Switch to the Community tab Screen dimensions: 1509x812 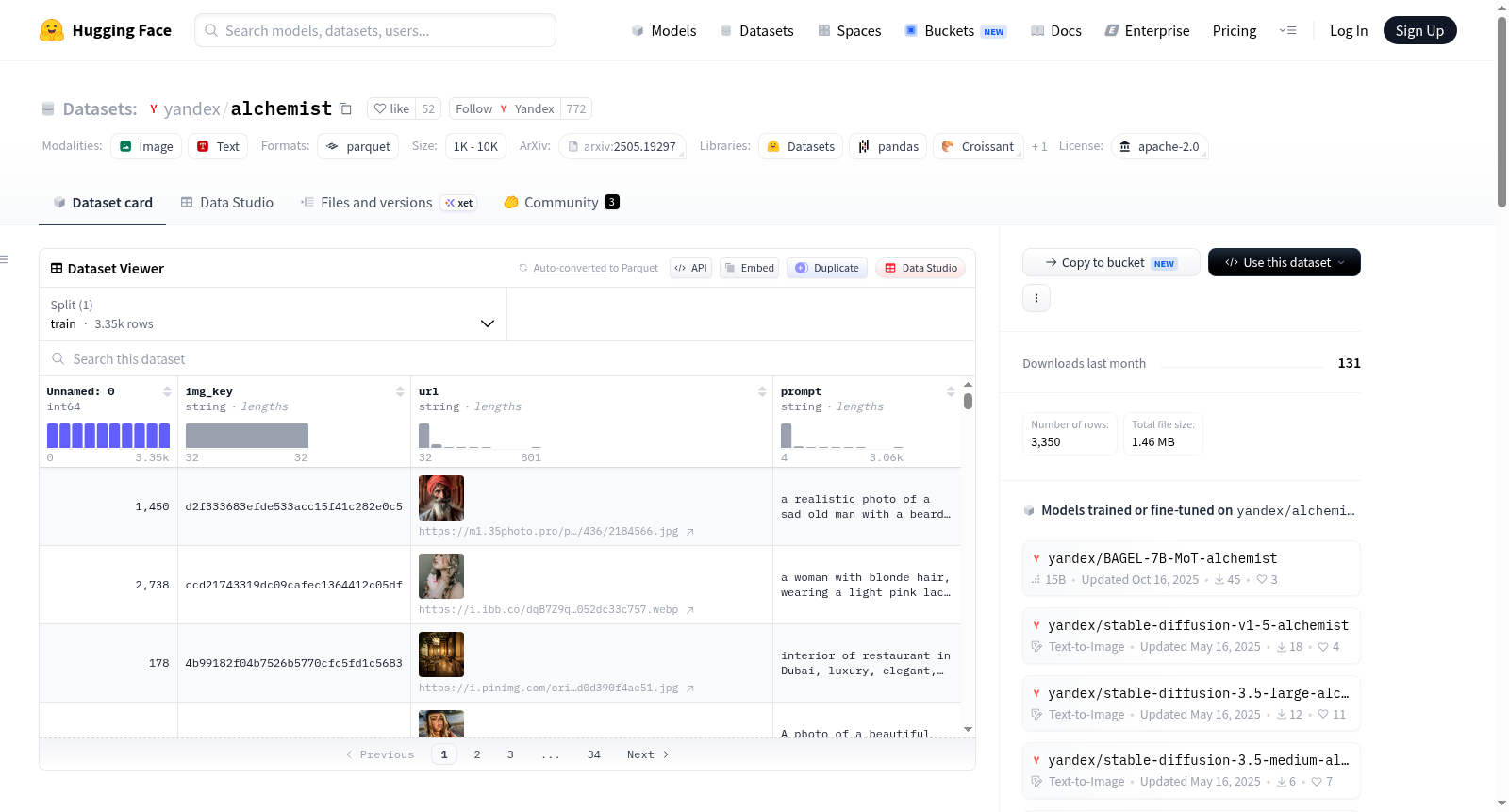561,202
